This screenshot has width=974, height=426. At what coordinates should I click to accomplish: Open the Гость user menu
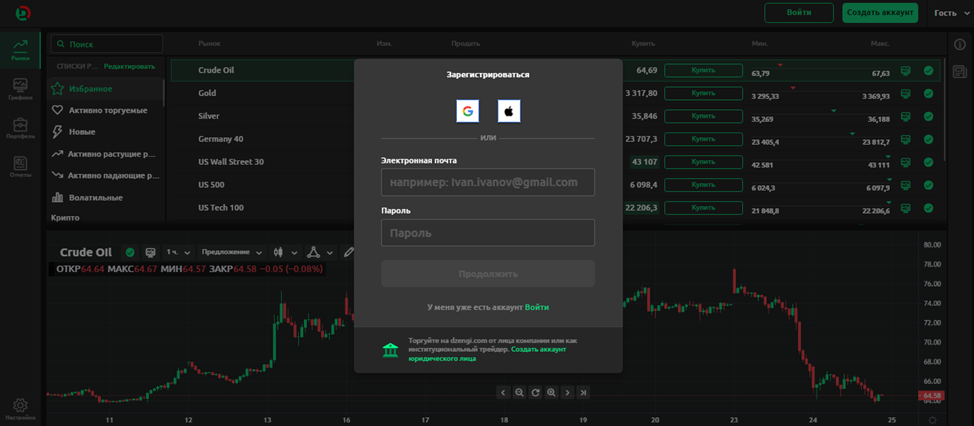point(952,12)
